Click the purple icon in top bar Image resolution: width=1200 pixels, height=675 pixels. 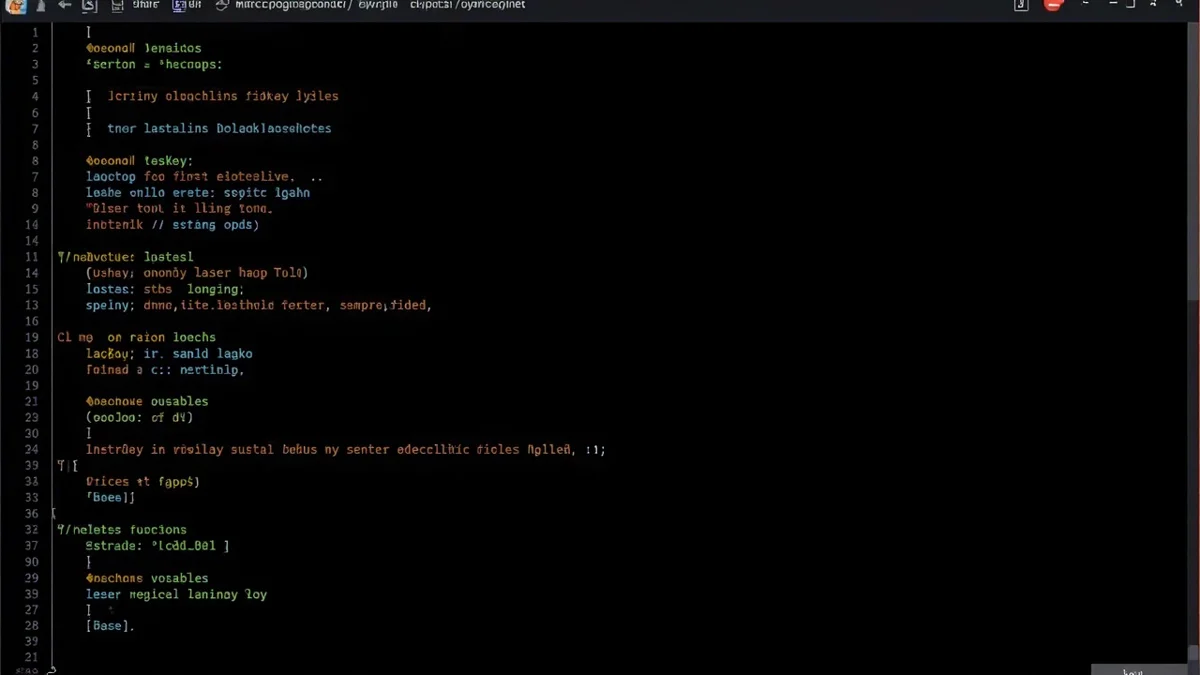(180, 5)
